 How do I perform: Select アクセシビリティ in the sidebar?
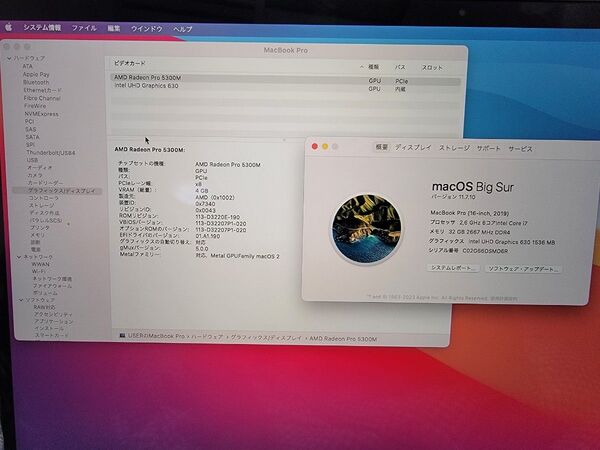(53, 315)
